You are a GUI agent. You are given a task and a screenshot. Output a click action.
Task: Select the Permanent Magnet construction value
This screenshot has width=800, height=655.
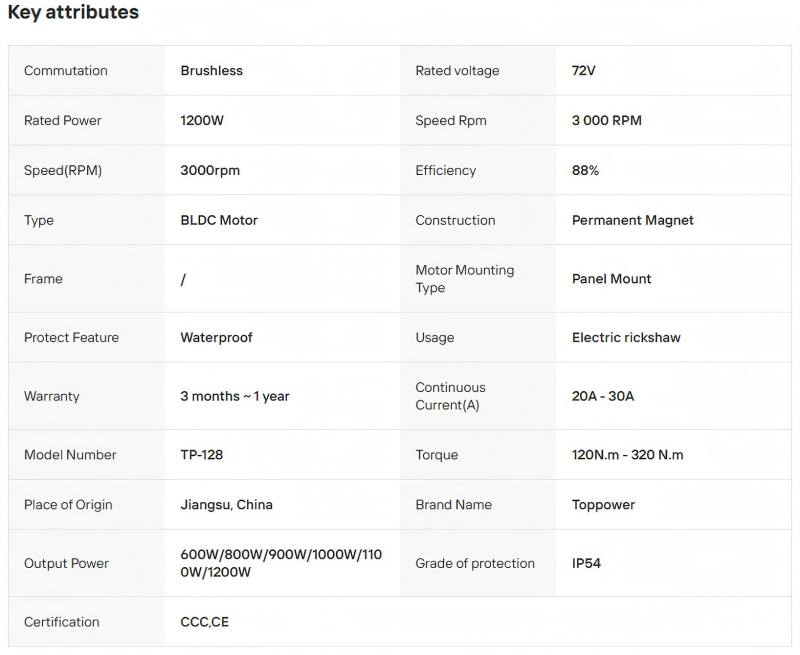(633, 221)
